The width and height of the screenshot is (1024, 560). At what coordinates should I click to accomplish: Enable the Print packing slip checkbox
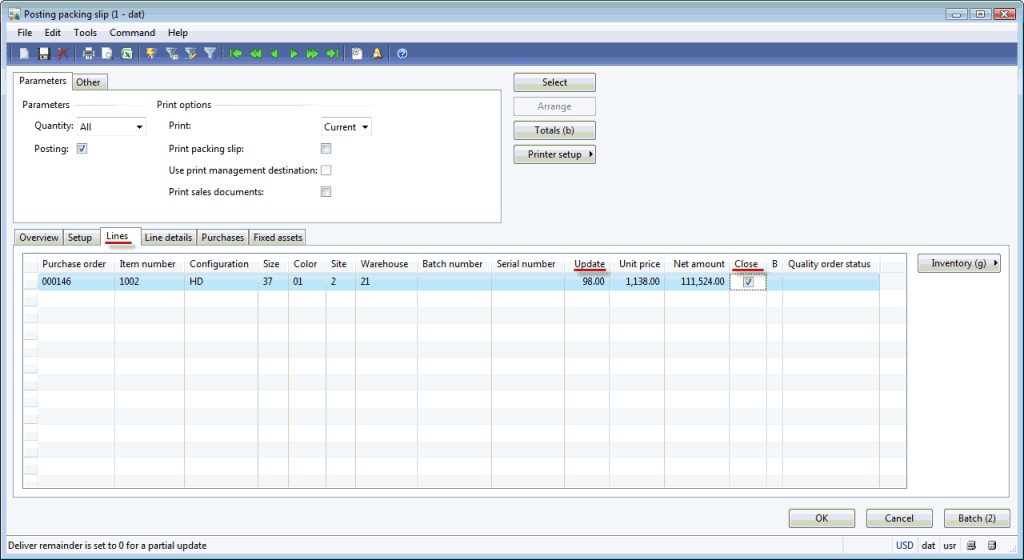[x=326, y=149]
